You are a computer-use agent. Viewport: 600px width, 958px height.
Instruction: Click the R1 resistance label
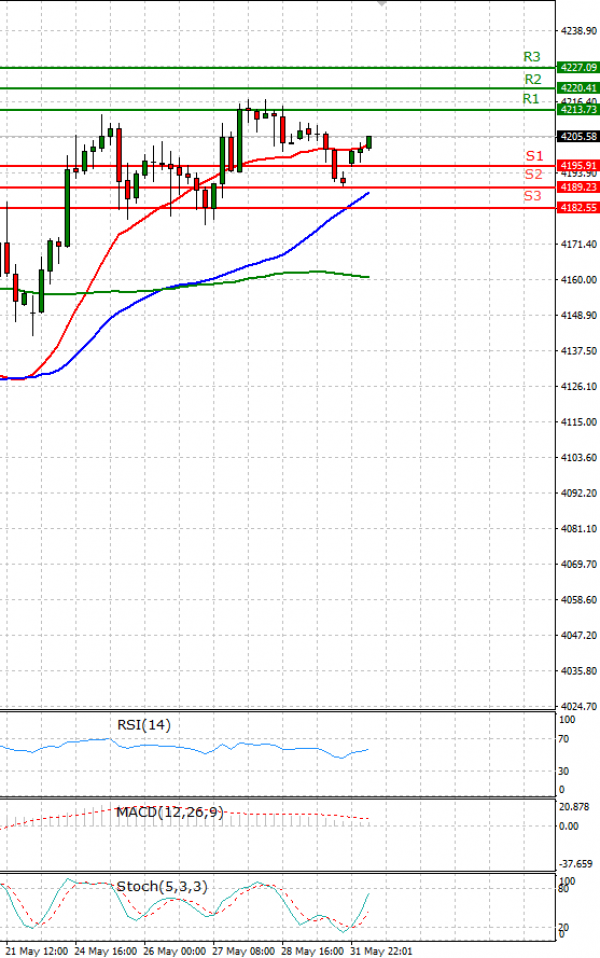531,98
